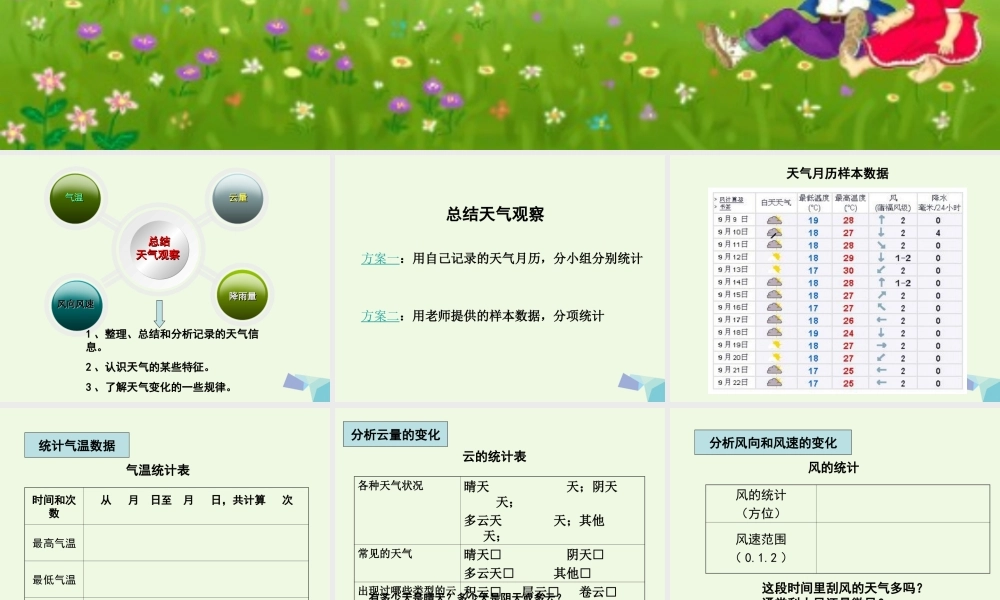Click the 分析云量的变化 heading box
Image resolution: width=1000 pixels, height=600 pixels.
pos(395,434)
